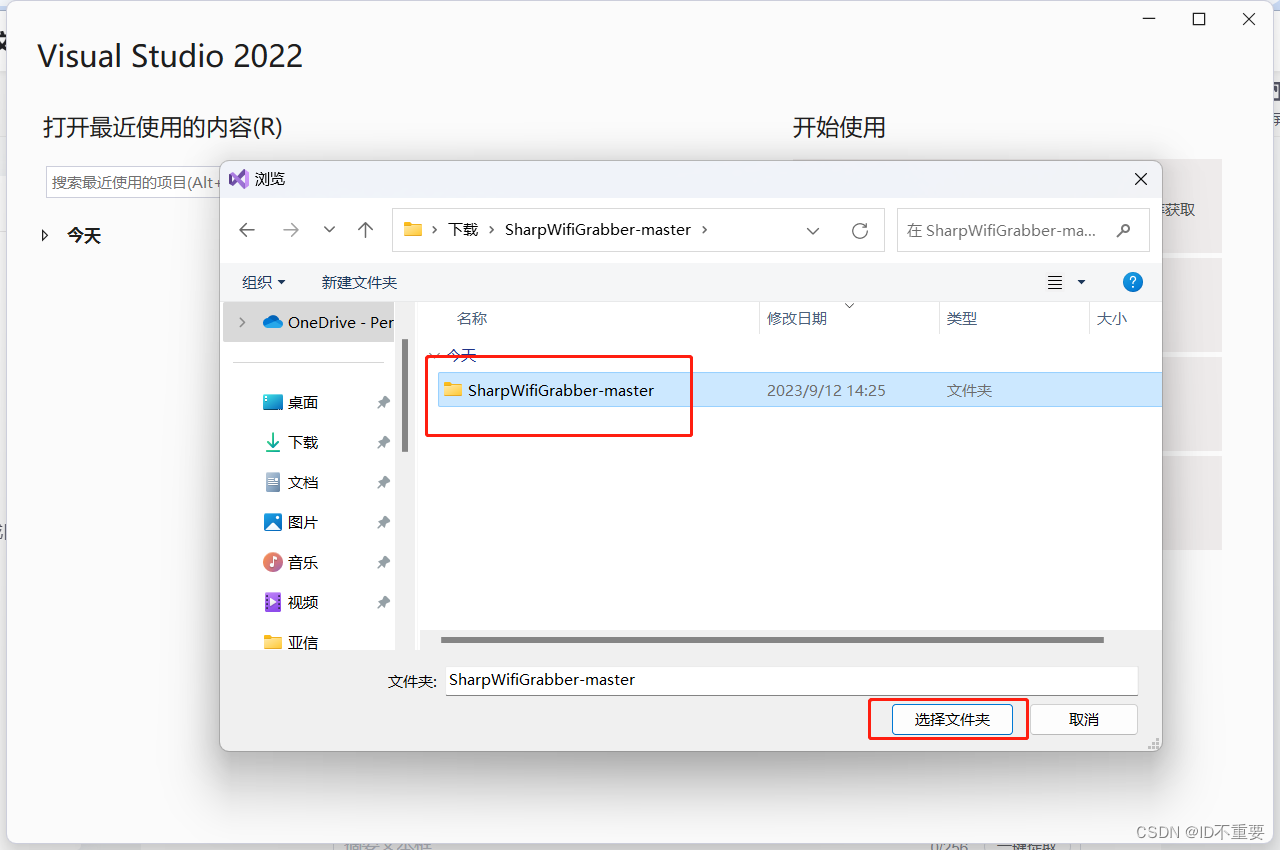Click pin icon next to 视频
This screenshot has height=850, width=1280.
383,602
